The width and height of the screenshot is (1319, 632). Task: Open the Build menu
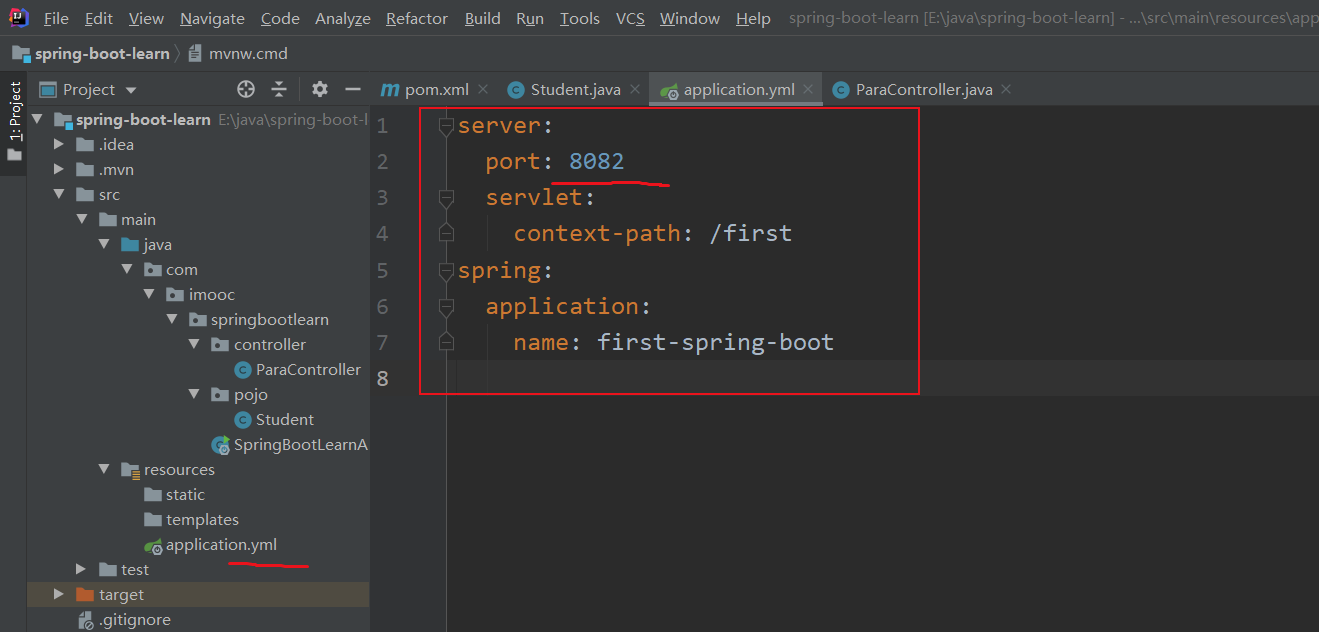[483, 18]
